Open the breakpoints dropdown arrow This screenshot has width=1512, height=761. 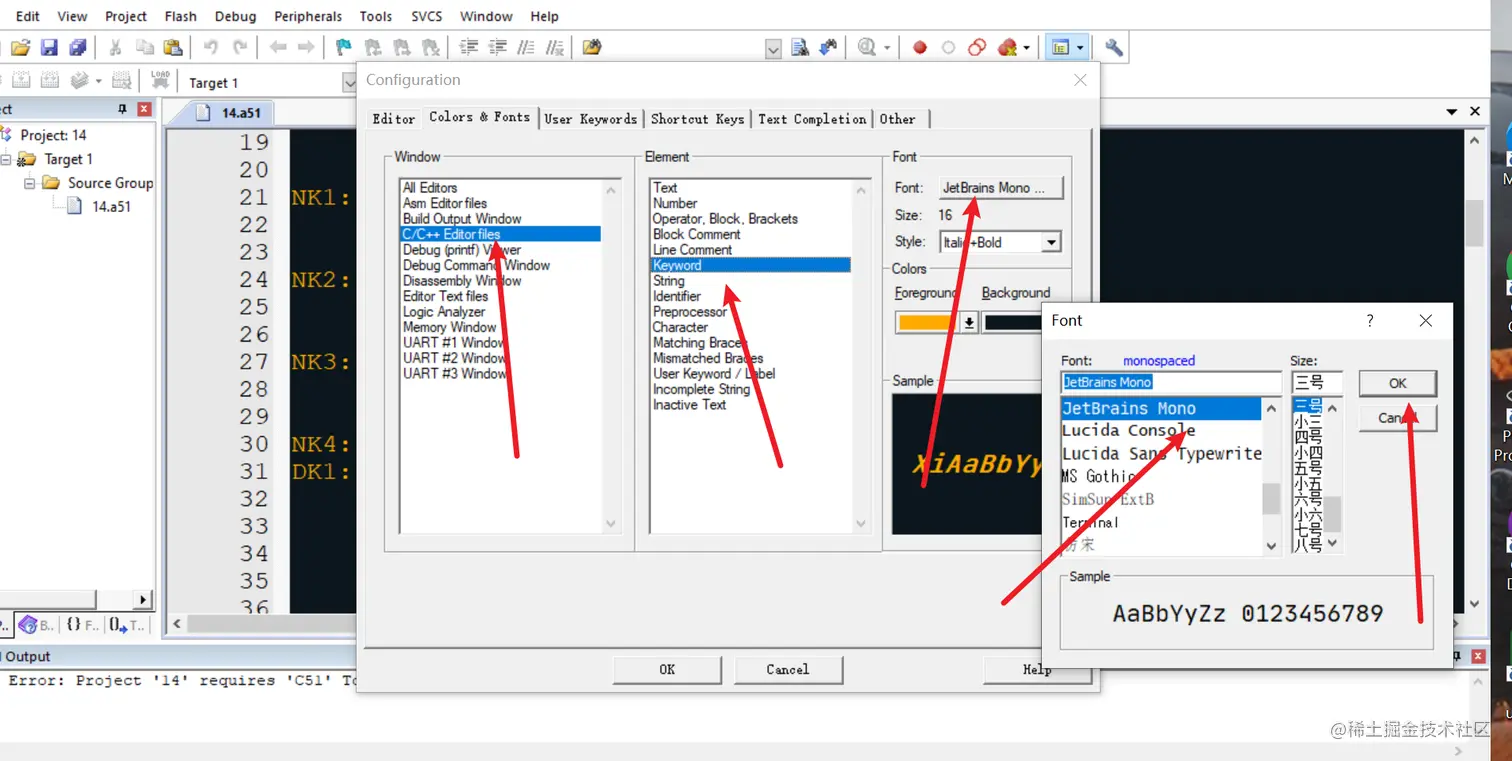click(x=1026, y=47)
